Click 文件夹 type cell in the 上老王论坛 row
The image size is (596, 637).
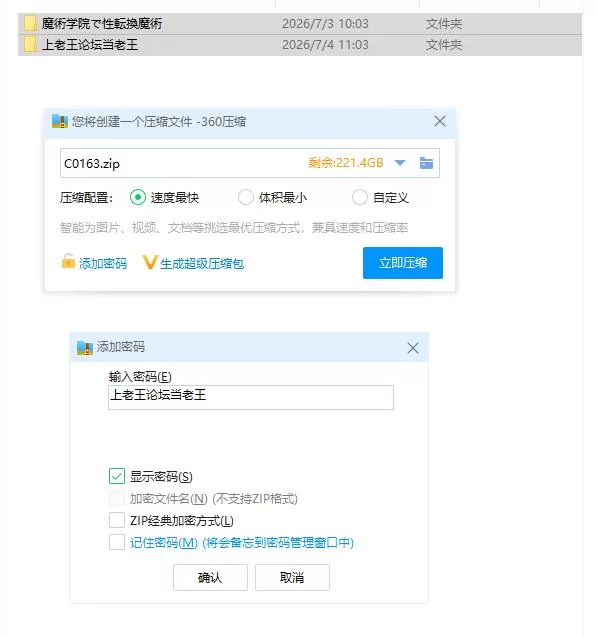[444, 45]
